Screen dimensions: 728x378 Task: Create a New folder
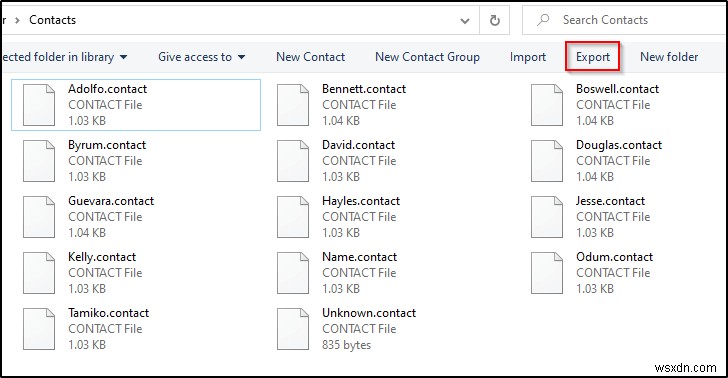click(669, 57)
